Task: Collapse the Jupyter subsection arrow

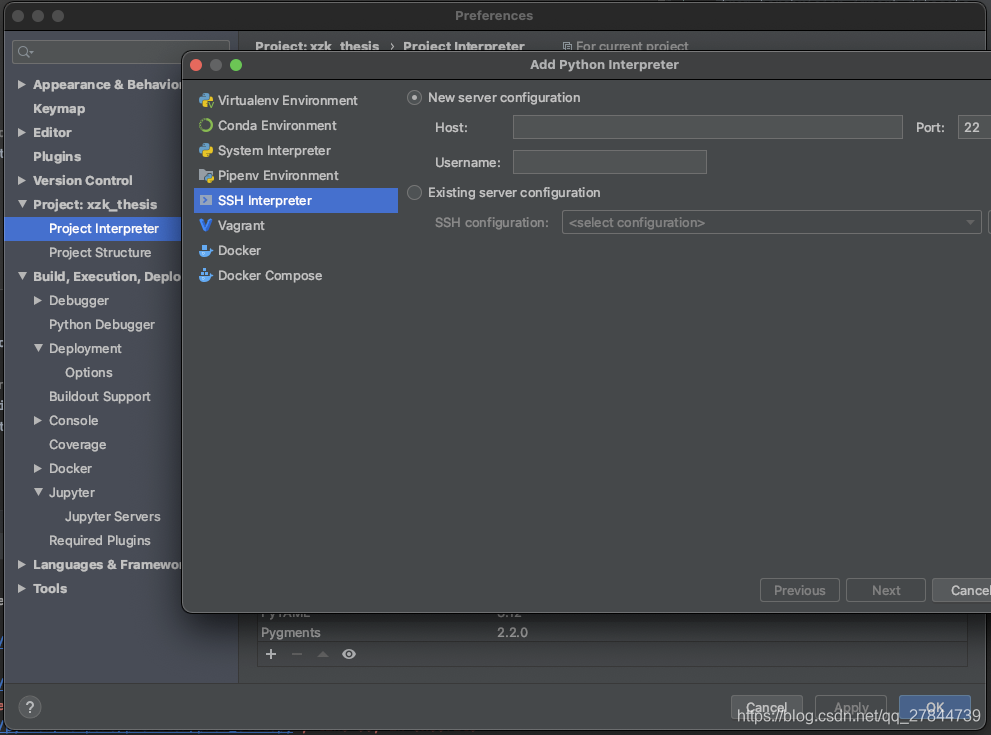Action: tap(39, 492)
